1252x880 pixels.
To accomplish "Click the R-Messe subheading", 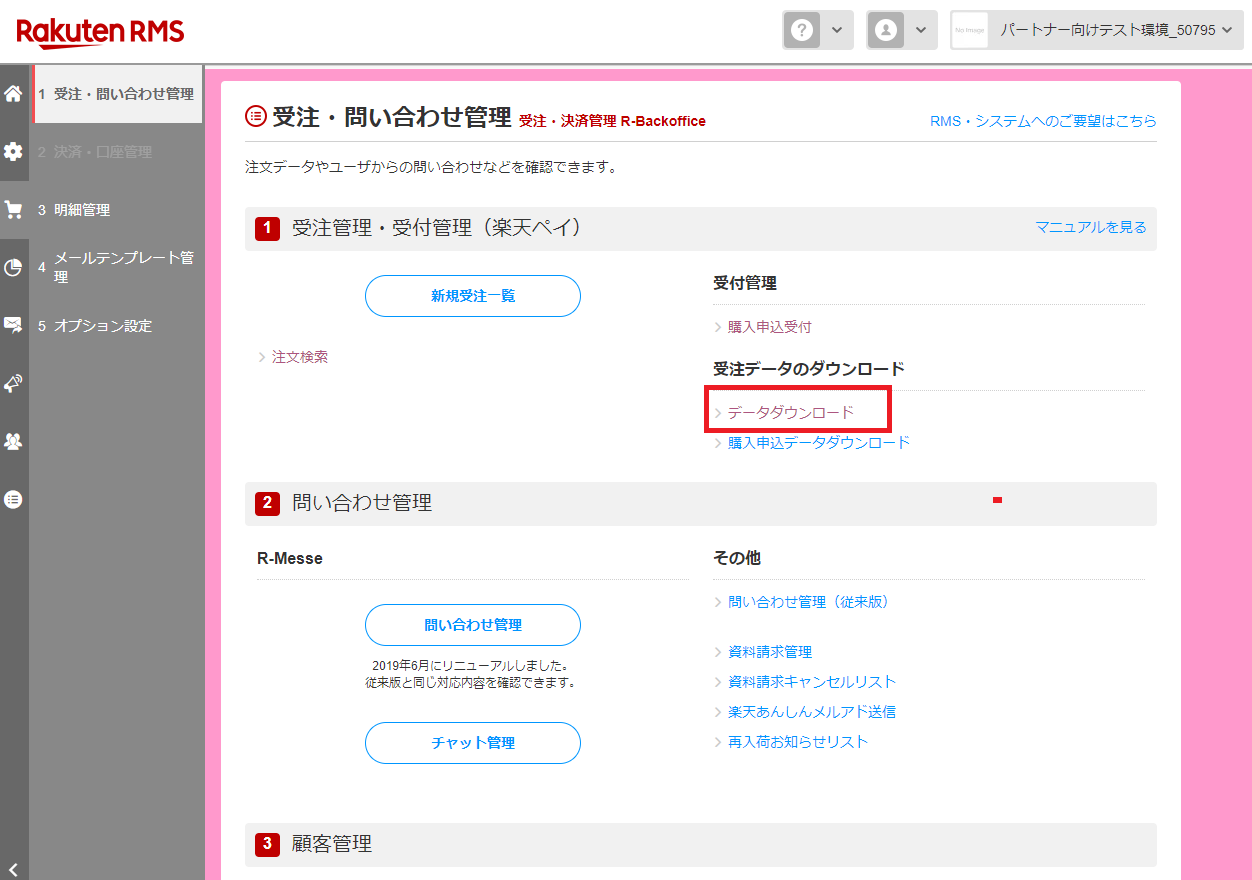I will pos(290,559).
